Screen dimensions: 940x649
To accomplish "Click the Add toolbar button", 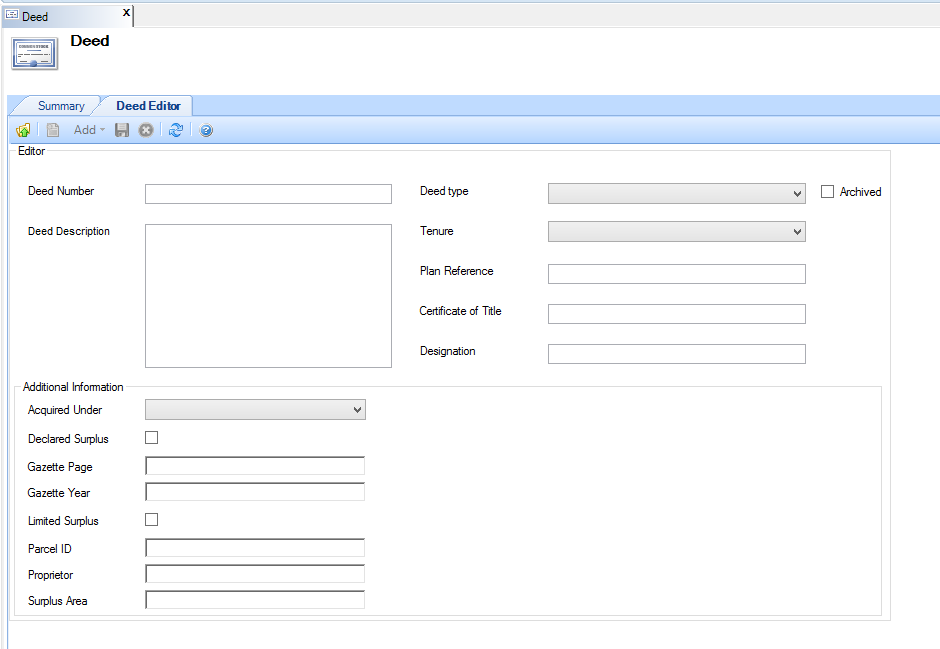I will tap(88, 130).
